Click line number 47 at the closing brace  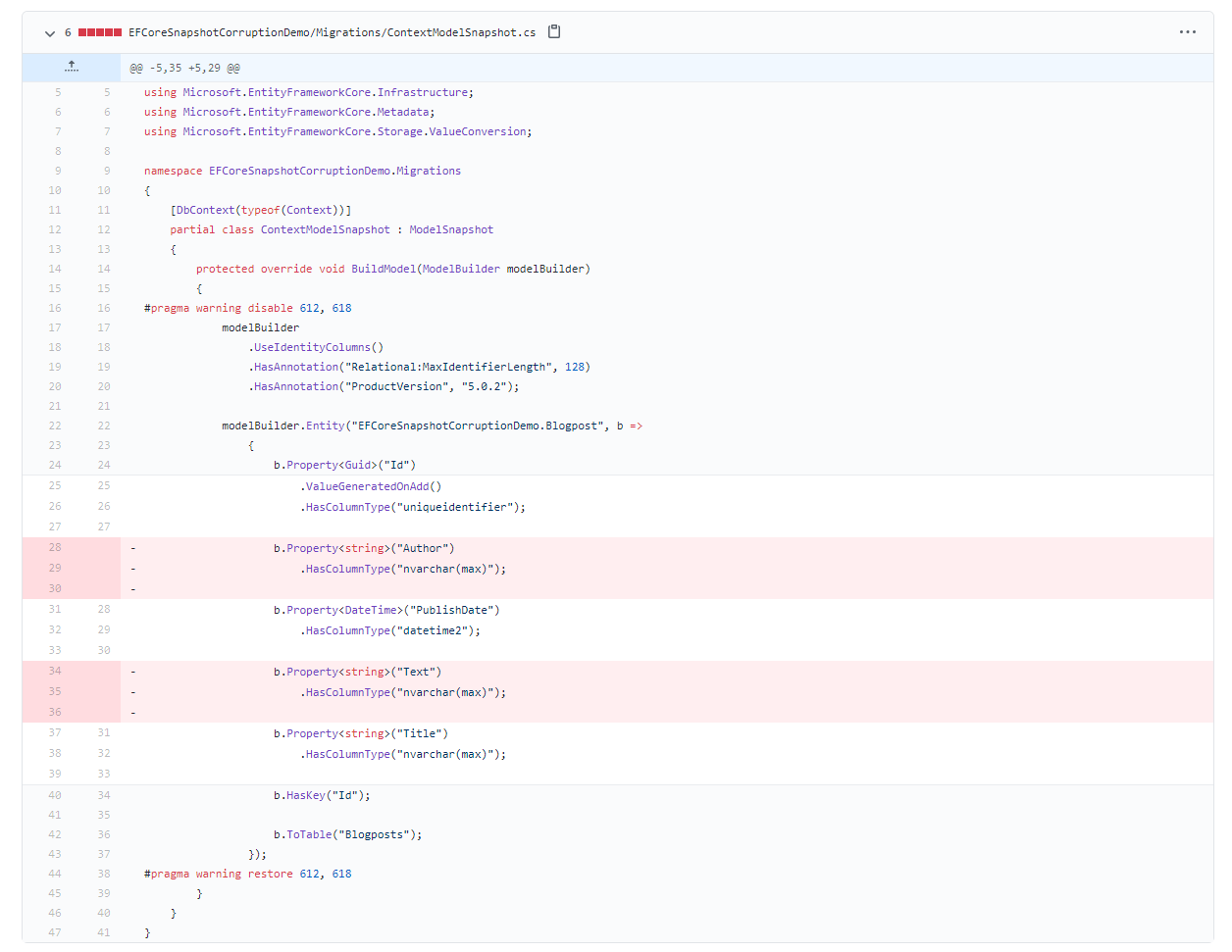54,932
